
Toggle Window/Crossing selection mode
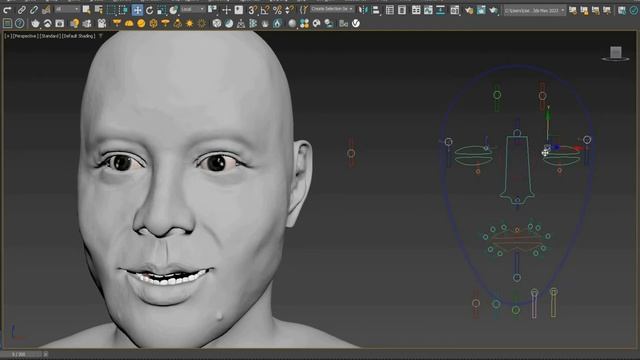click(123, 10)
